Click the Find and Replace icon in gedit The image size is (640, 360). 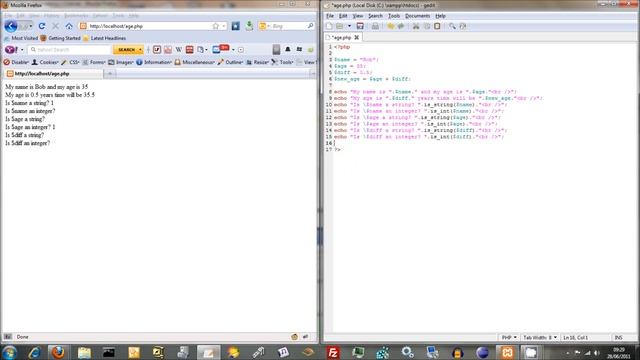[x=463, y=26]
